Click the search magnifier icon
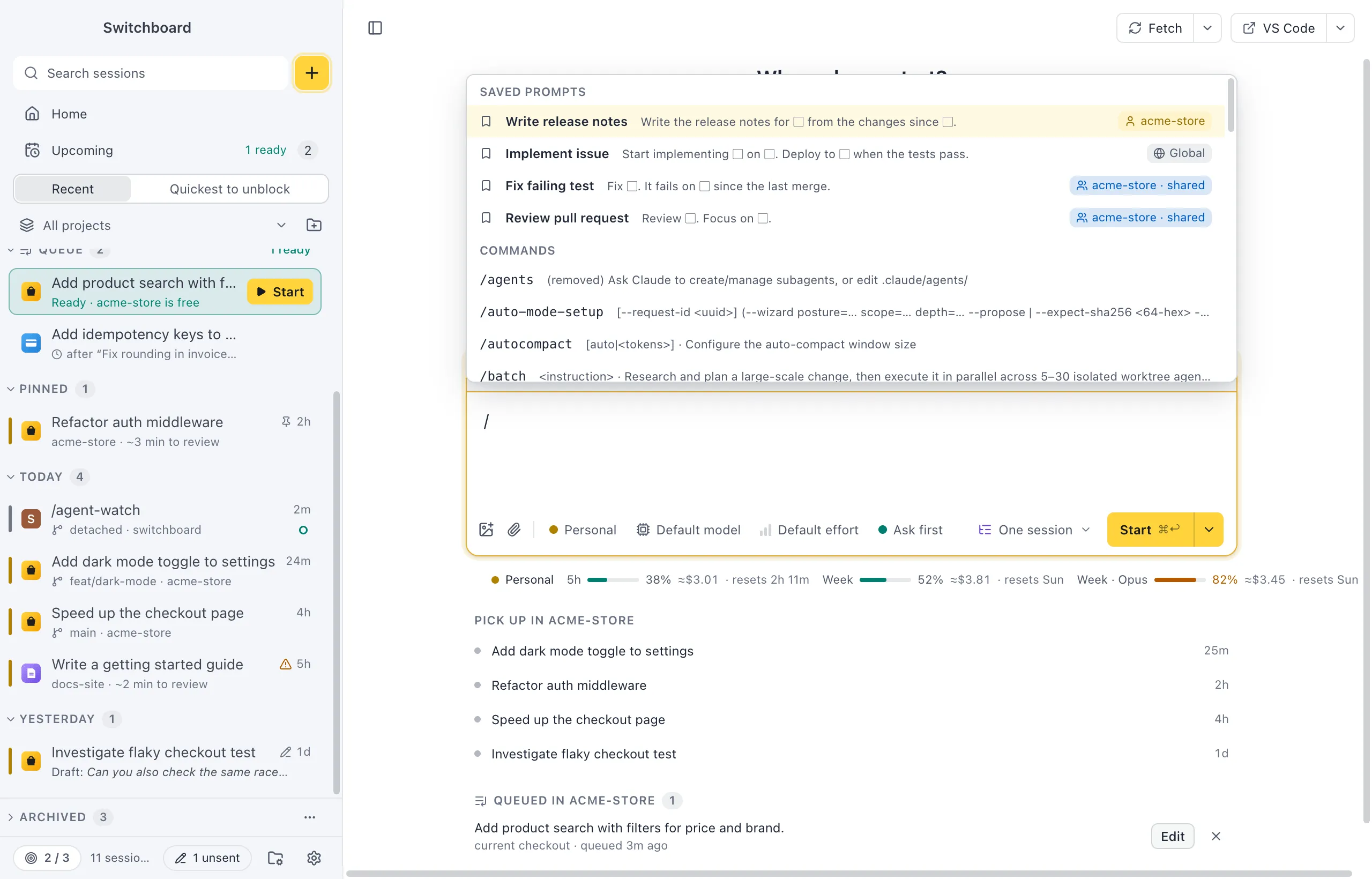 31,73
